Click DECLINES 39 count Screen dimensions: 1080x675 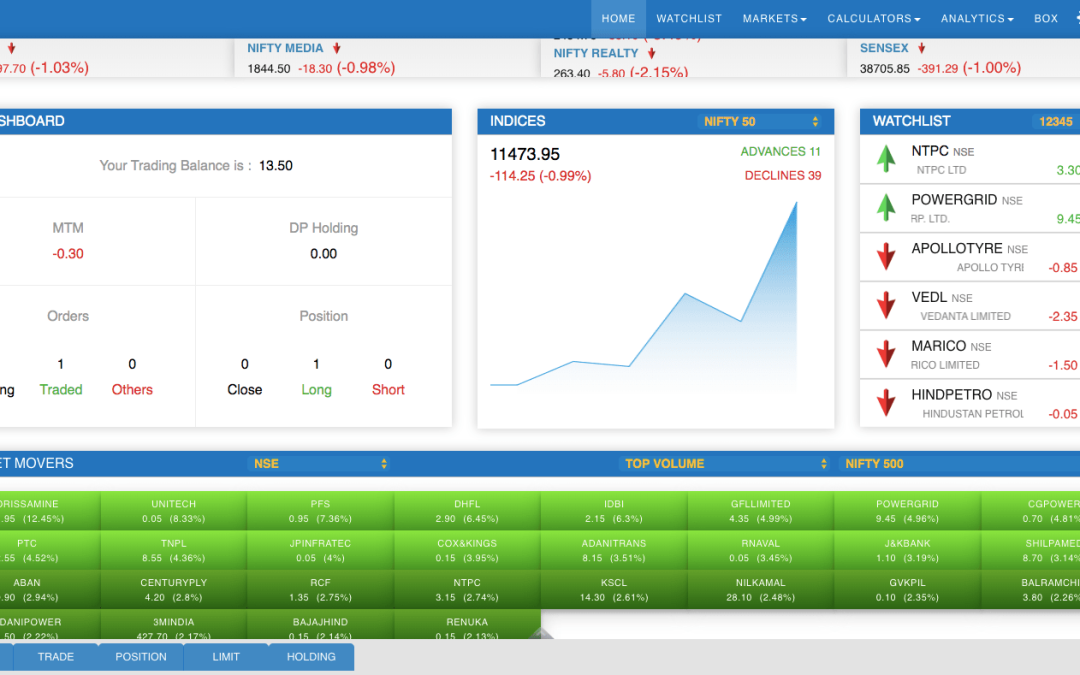[x=782, y=176]
